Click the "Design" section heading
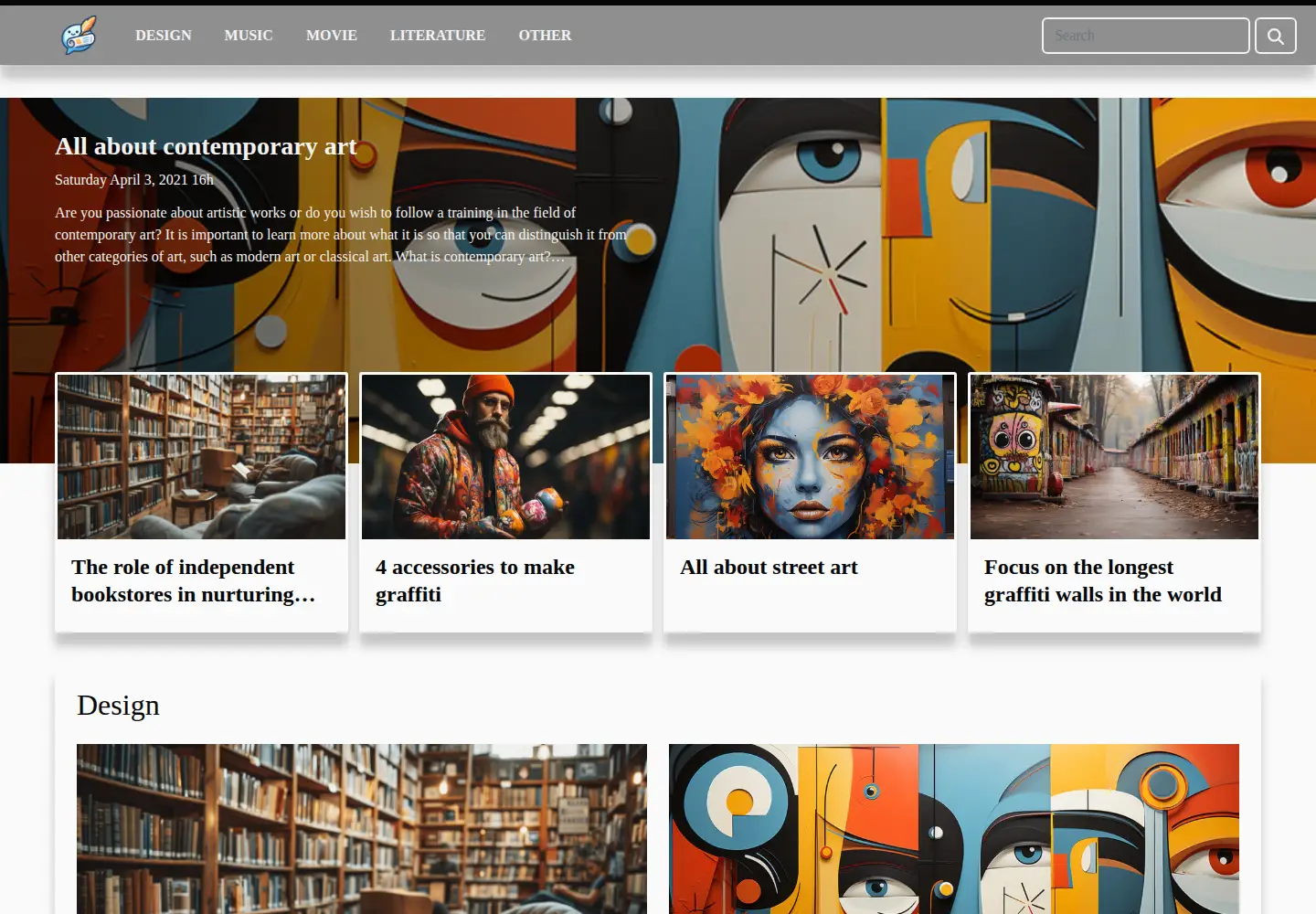The width and height of the screenshot is (1316, 914). click(118, 706)
